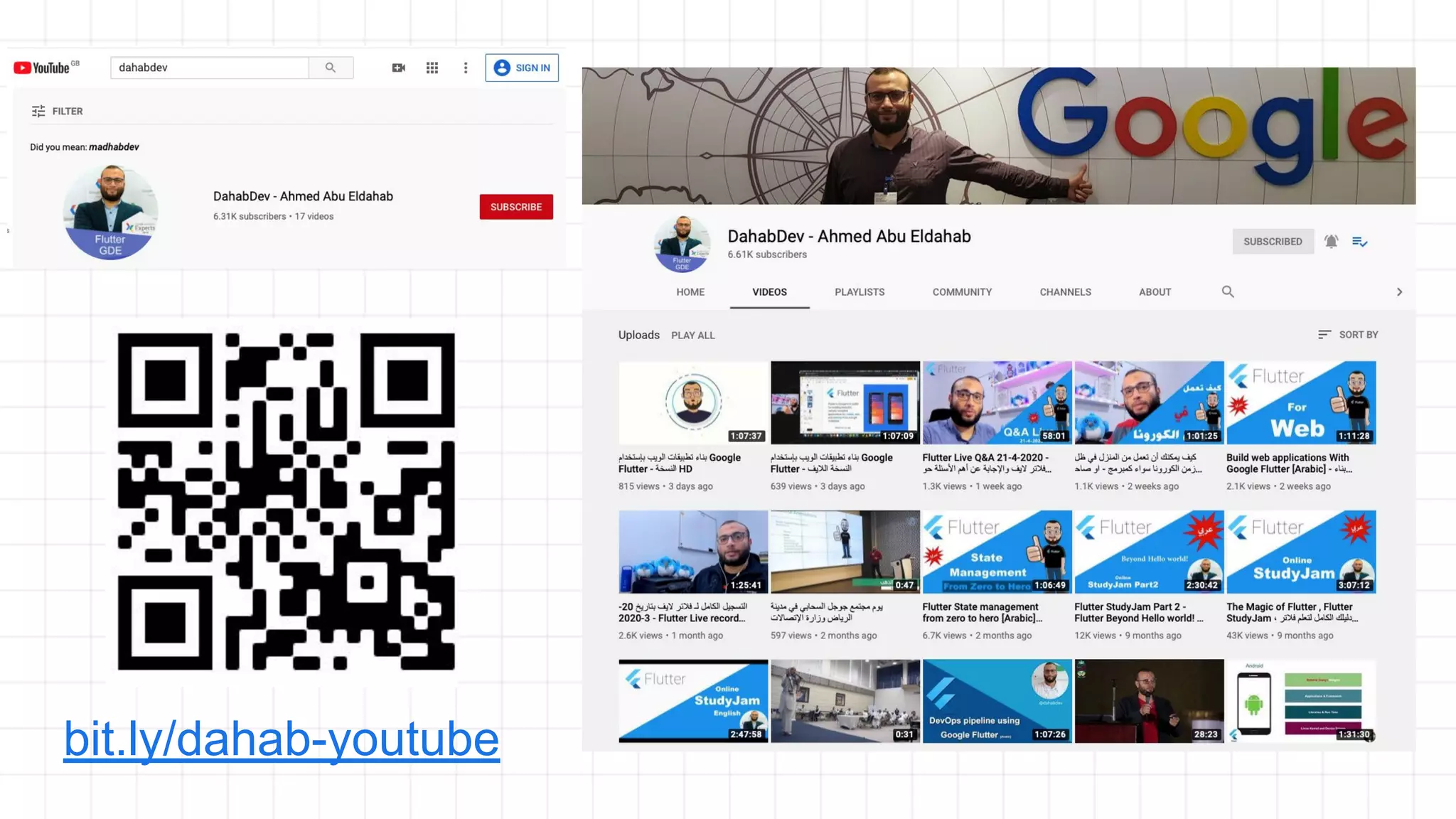Switch to the CHANNELS tab
The width and height of the screenshot is (1456, 819).
1065,292
